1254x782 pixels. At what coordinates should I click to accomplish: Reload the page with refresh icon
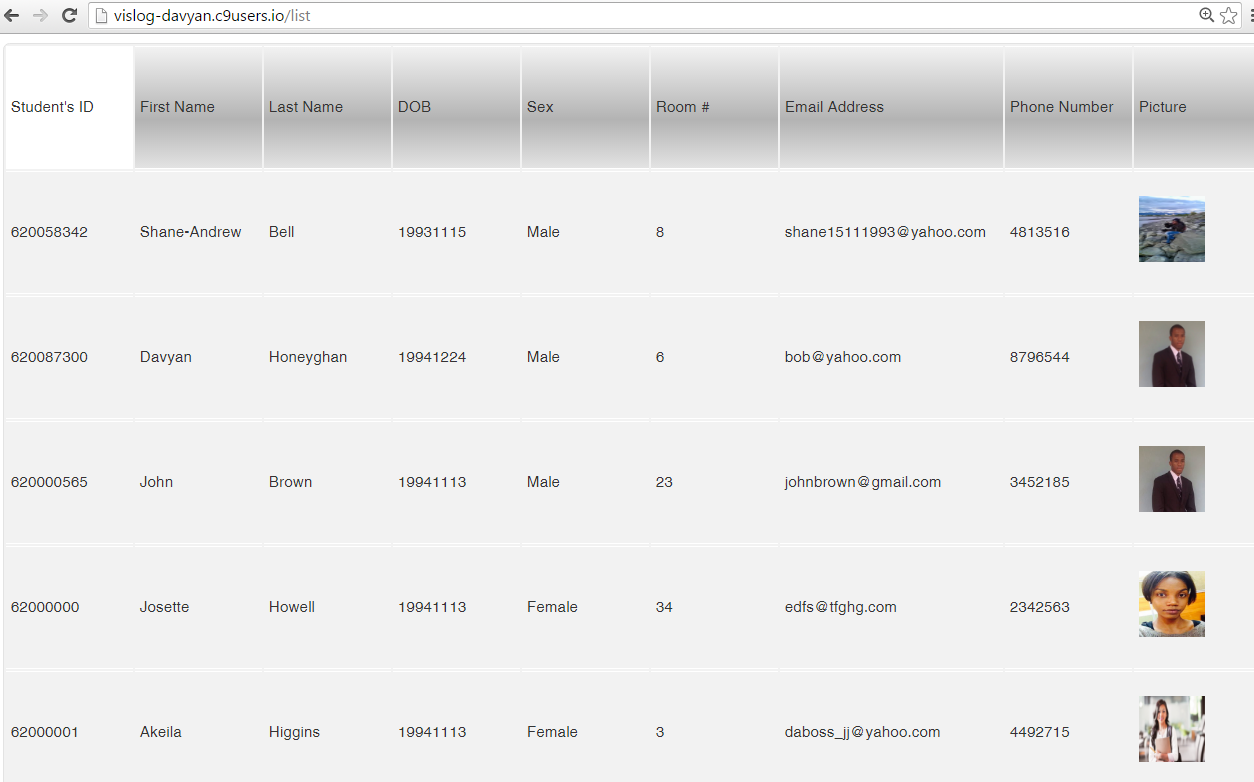click(70, 16)
